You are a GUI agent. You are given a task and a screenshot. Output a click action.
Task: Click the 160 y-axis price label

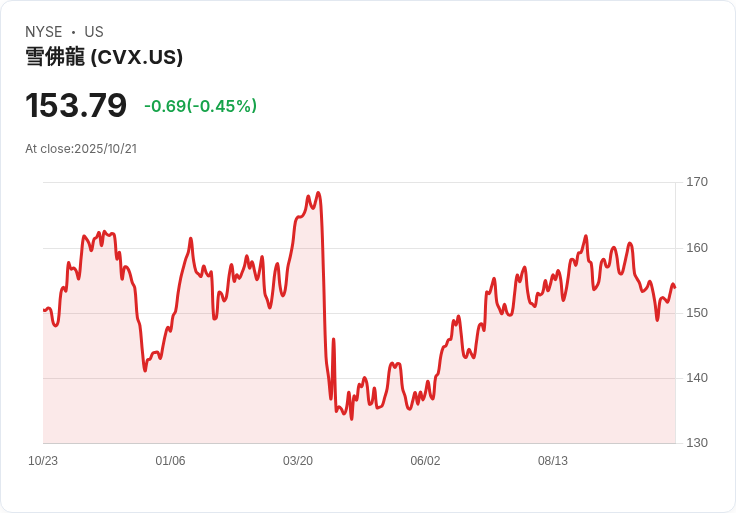[x=696, y=248]
